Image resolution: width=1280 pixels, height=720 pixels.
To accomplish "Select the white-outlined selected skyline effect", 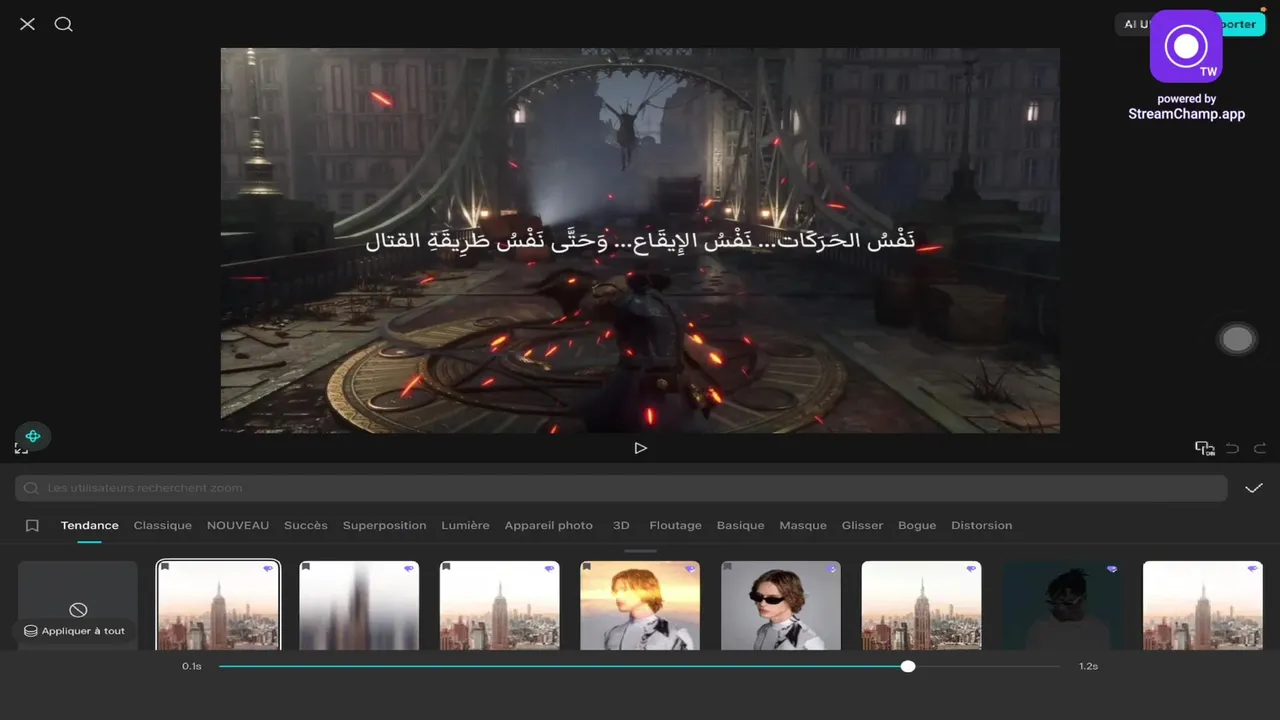I will [x=218, y=605].
